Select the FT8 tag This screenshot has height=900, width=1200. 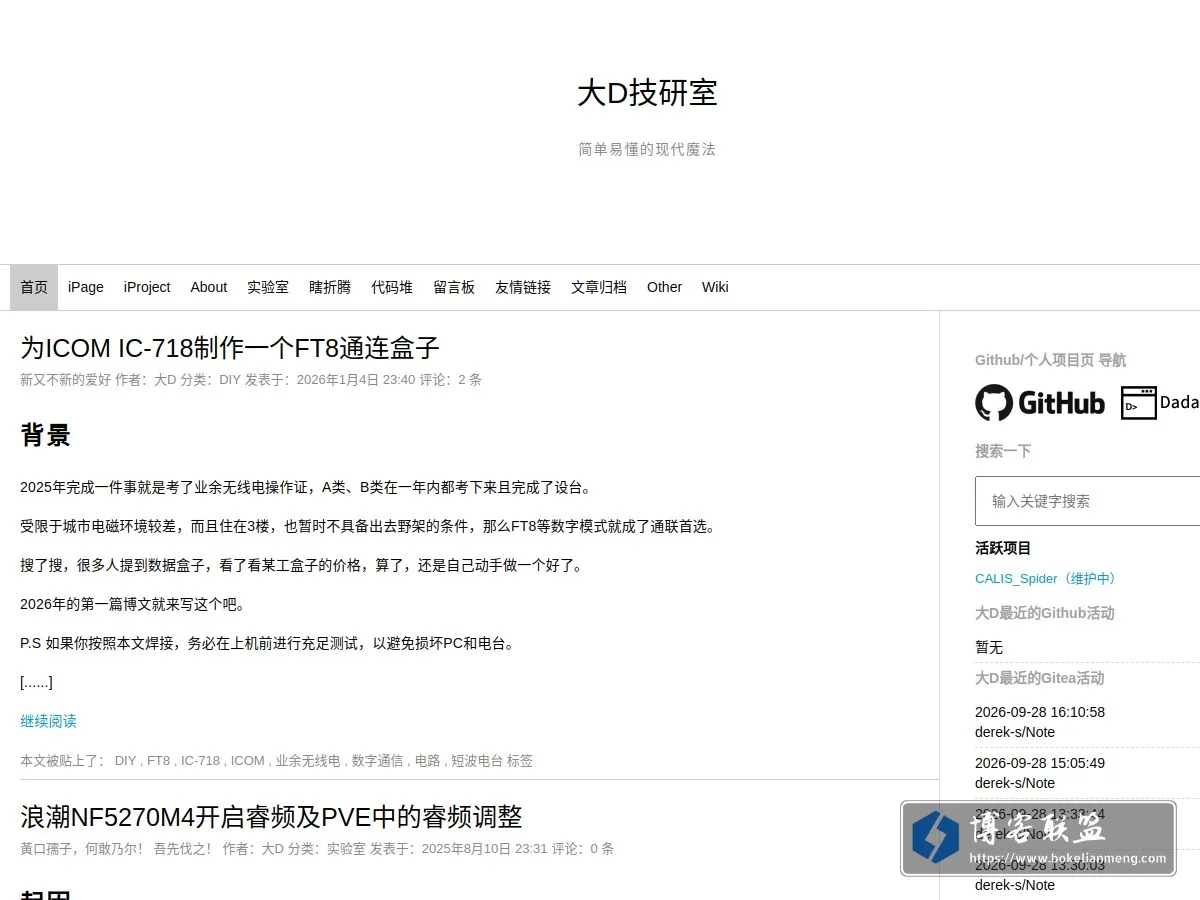pos(159,761)
